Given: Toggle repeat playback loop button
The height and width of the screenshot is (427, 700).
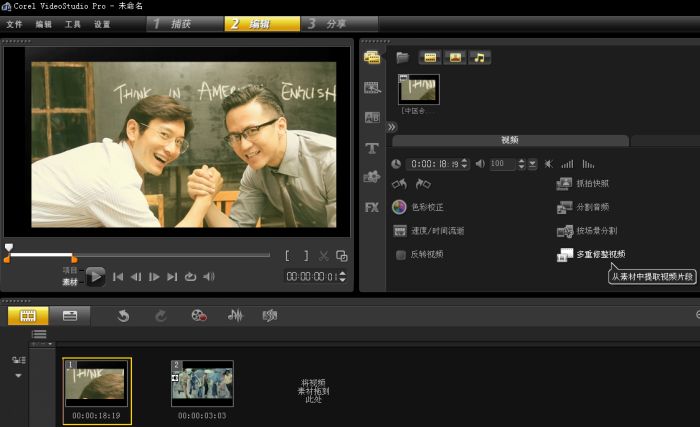Looking at the screenshot, I should (x=190, y=277).
